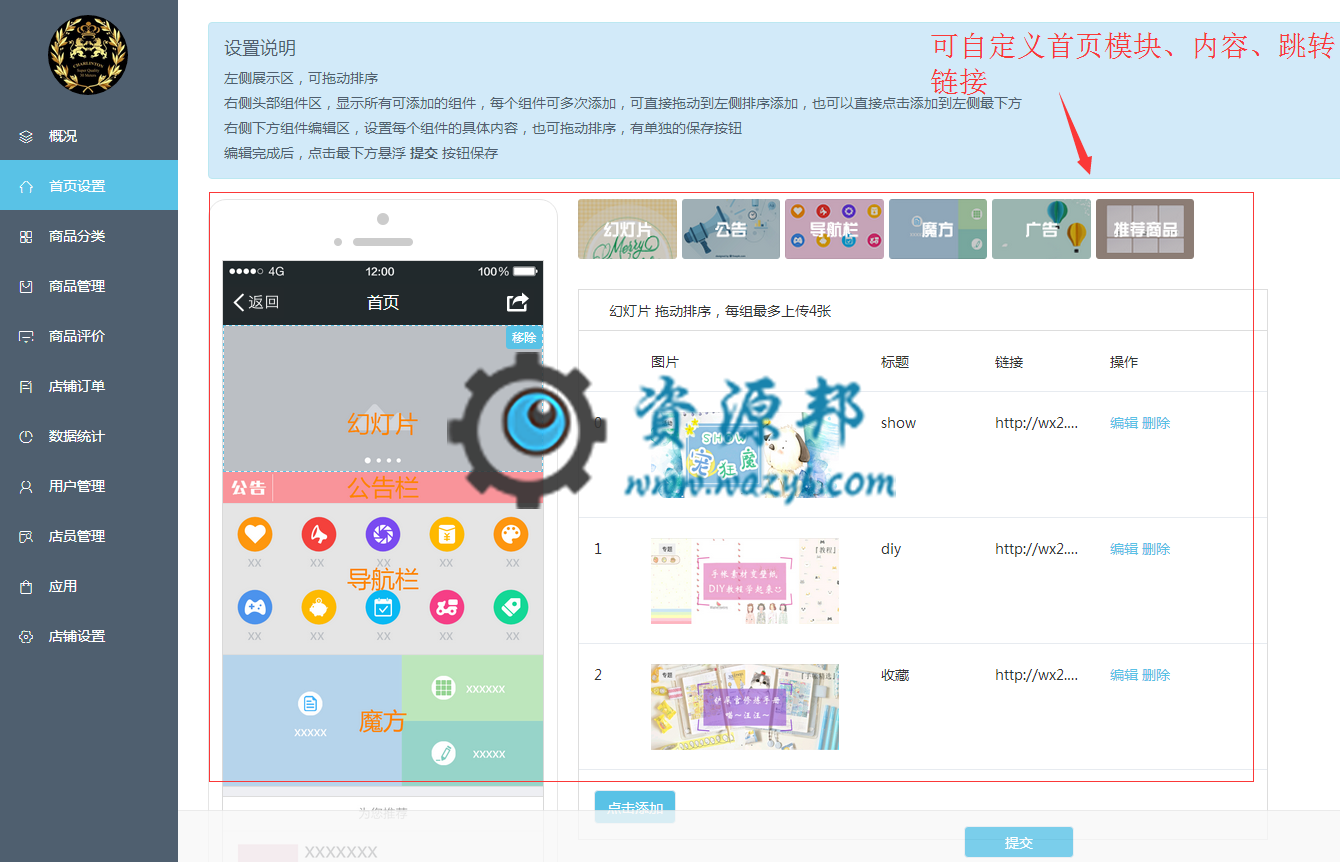Click 编辑 for the diy row

(1124, 549)
